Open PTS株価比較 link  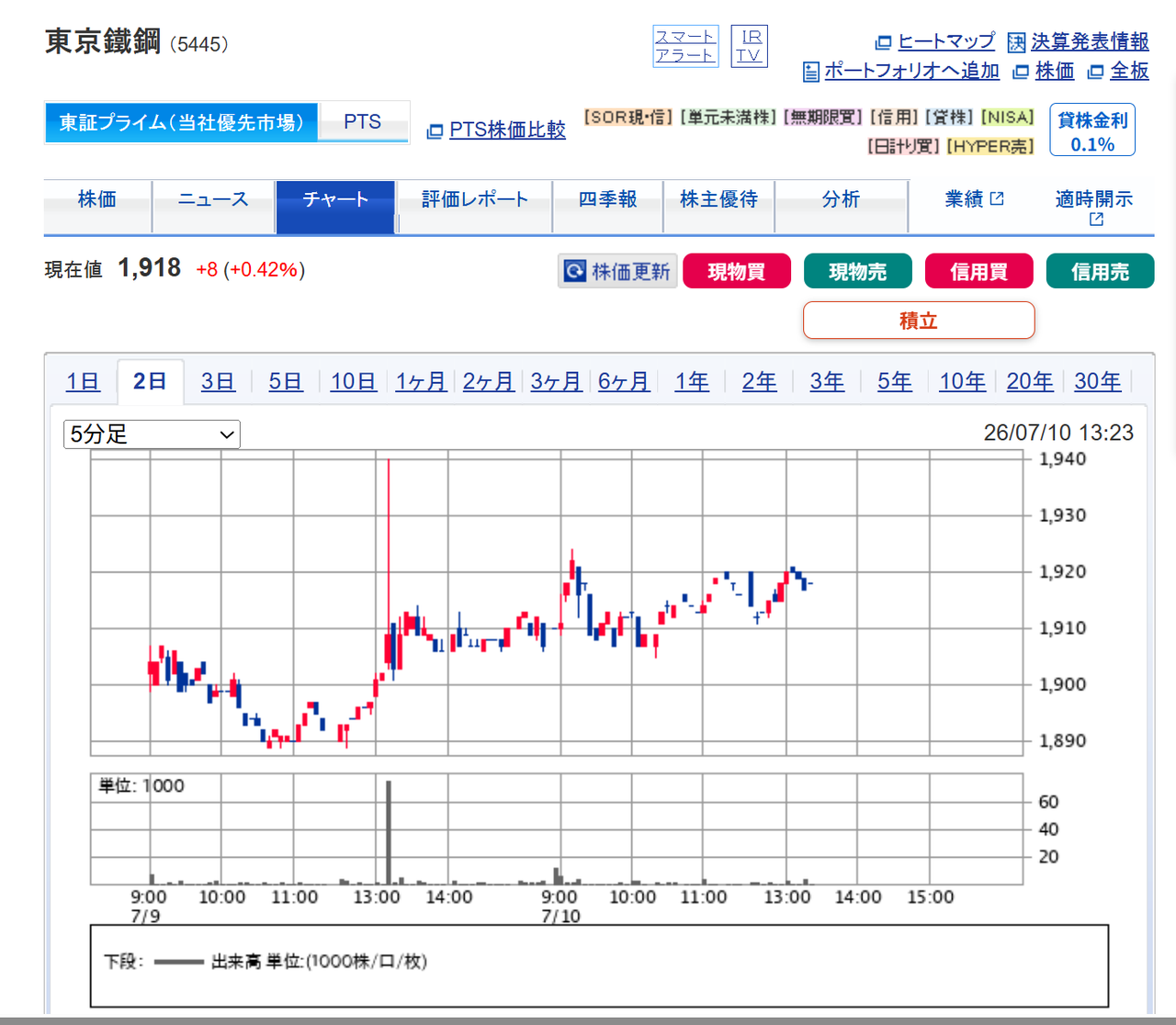click(507, 130)
